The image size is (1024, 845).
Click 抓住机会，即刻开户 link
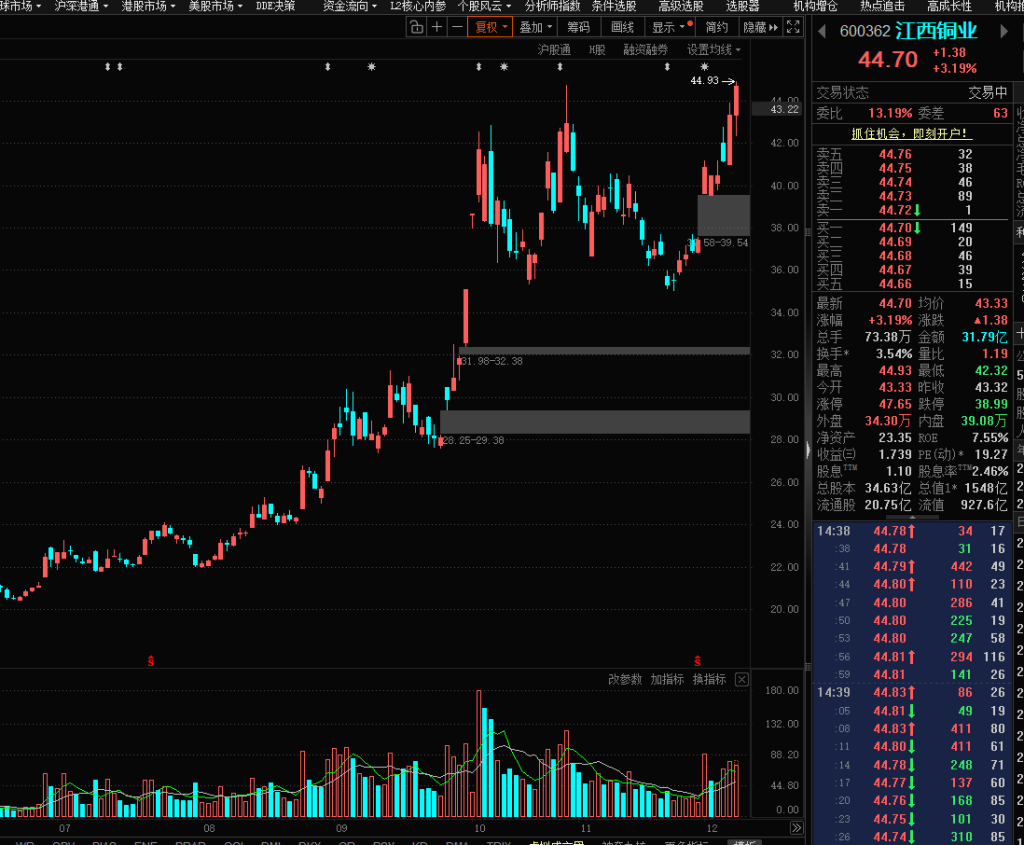[x=910, y=133]
